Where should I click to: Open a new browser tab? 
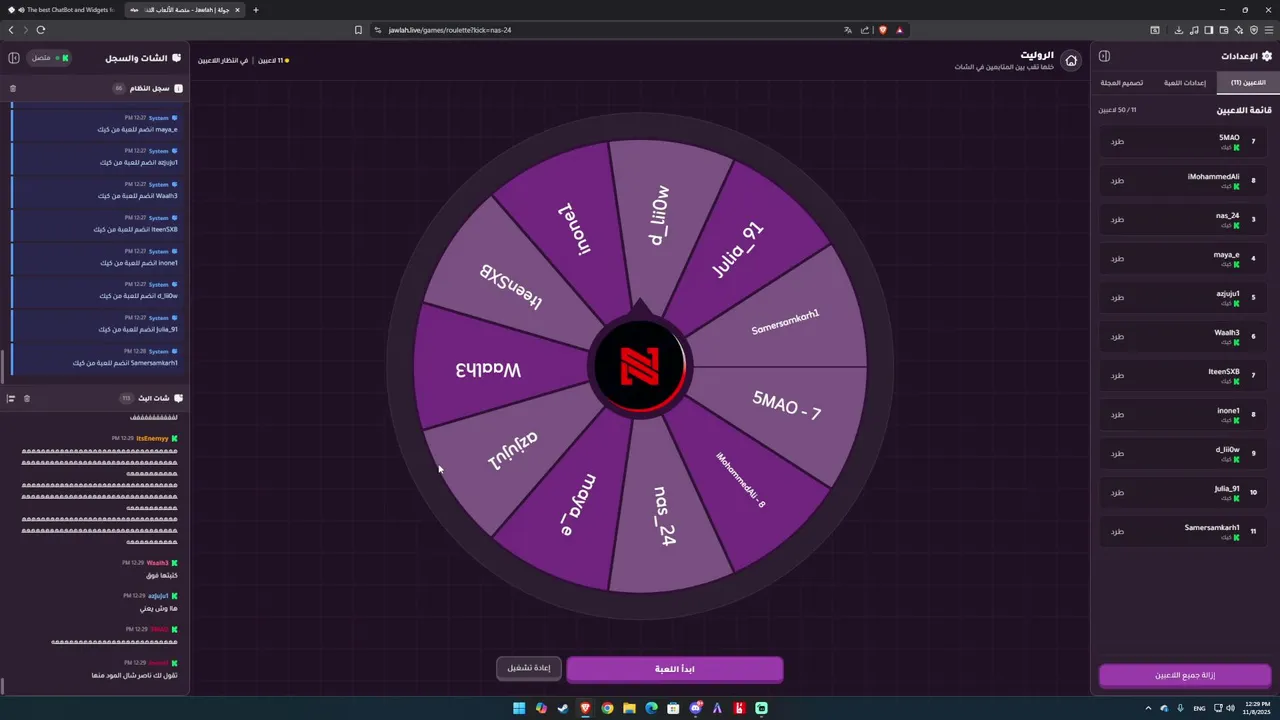click(256, 10)
